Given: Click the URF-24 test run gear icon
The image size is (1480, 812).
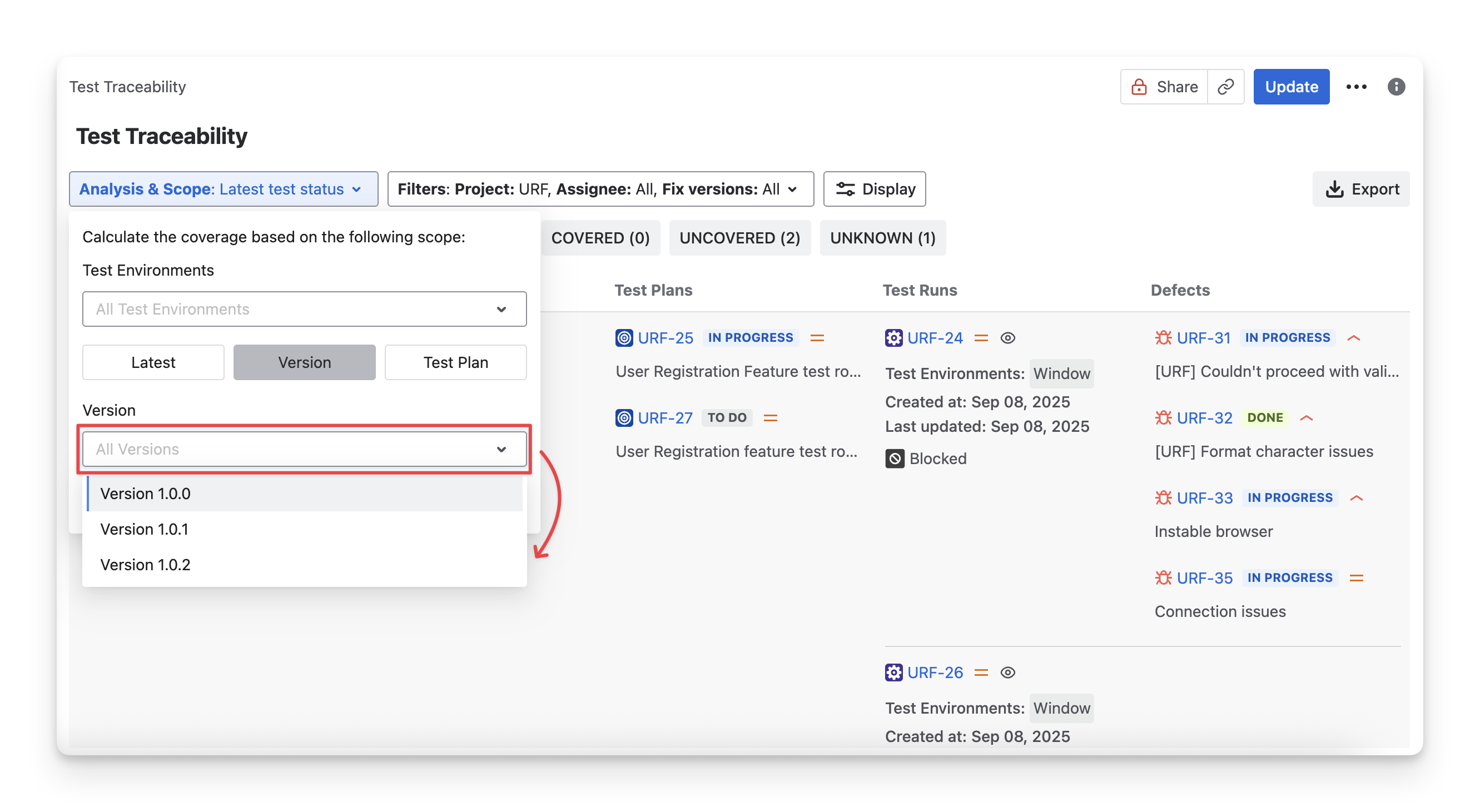Looking at the screenshot, I should [x=893, y=338].
